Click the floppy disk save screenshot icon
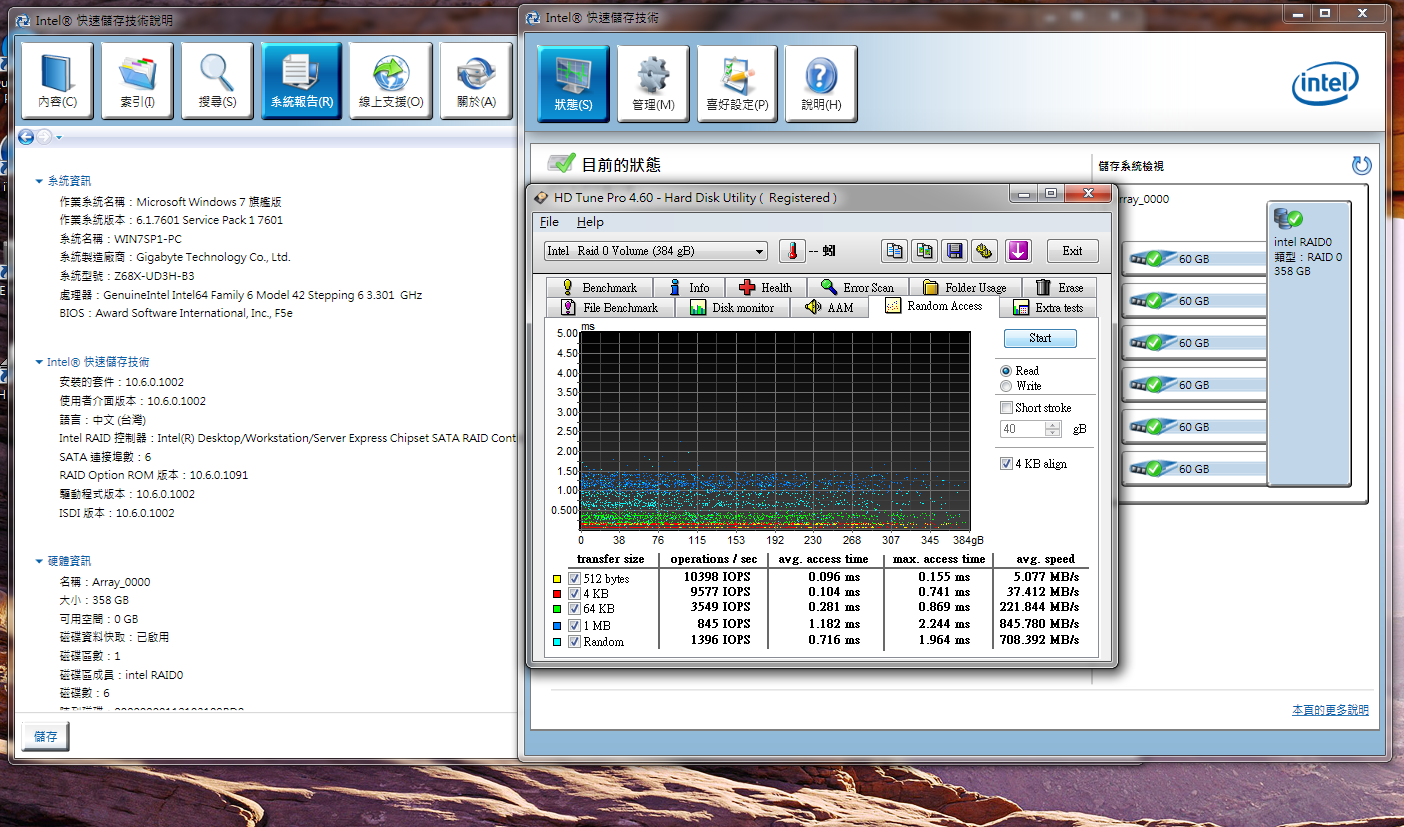The height and width of the screenshot is (827, 1404). [955, 251]
